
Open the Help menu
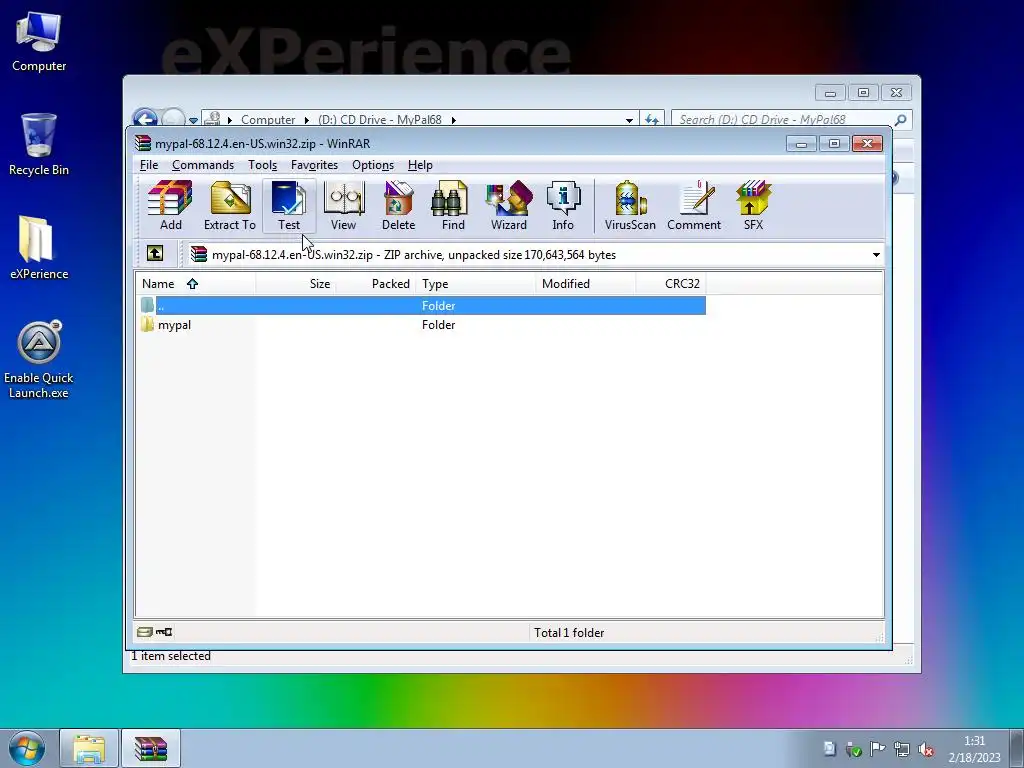click(420, 165)
